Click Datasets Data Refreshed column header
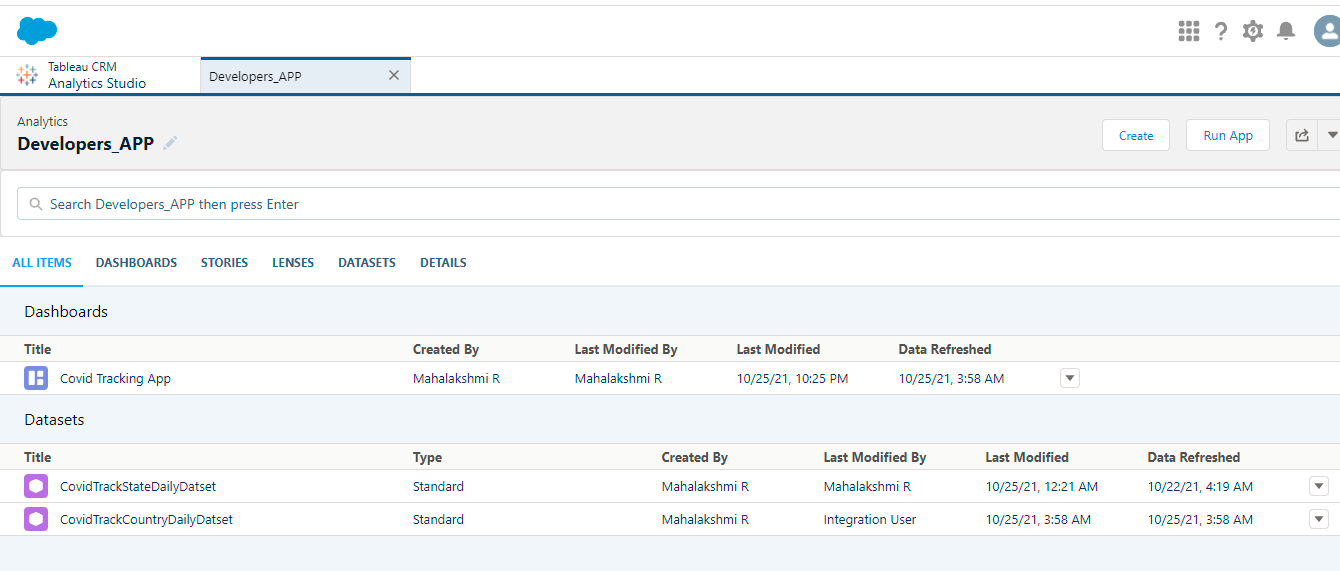Screen dimensions: 1340x571 pos(1194,457)
